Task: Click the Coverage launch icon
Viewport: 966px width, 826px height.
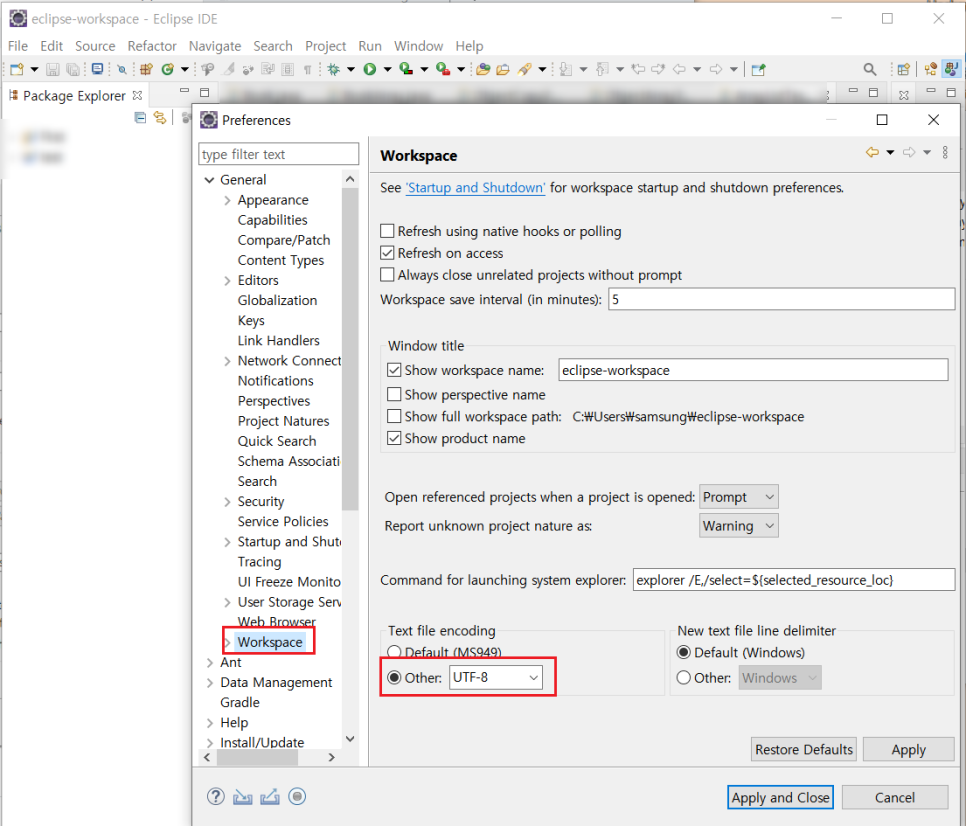Action: 406,69
